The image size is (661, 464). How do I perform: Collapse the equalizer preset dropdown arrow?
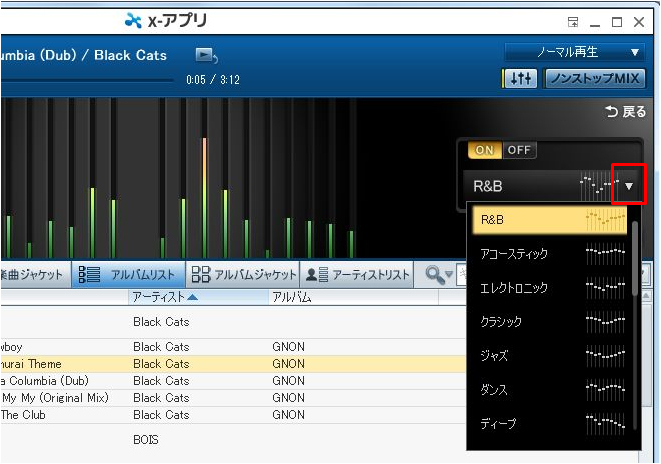click(x=629, y=186)
